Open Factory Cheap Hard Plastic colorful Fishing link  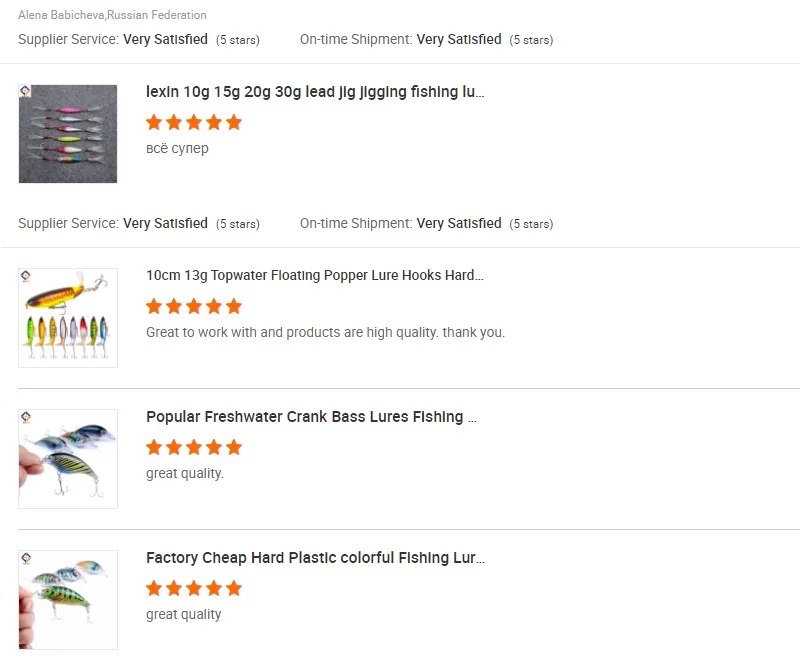click(x=315, y=558)
